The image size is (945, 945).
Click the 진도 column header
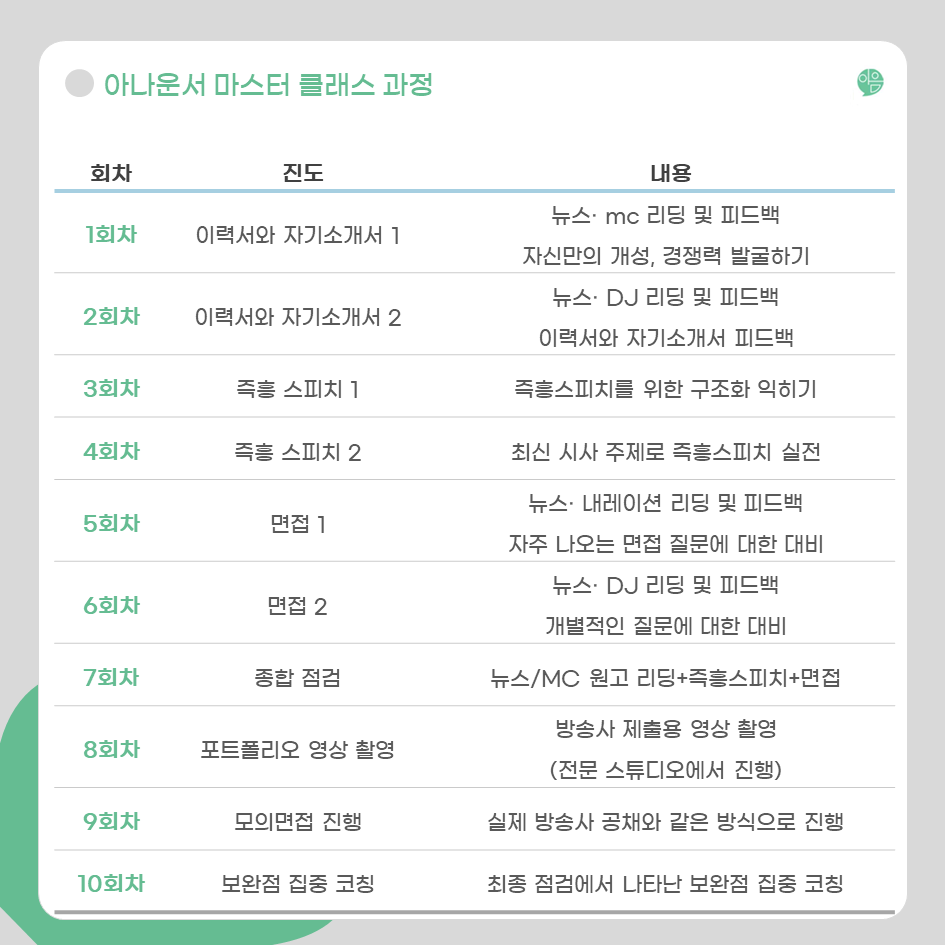click(303, 173)
